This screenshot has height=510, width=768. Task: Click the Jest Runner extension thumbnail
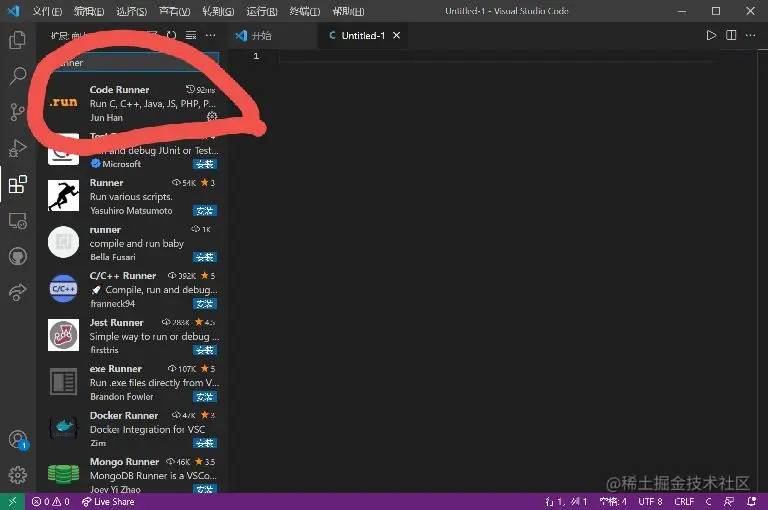[63, 335]
